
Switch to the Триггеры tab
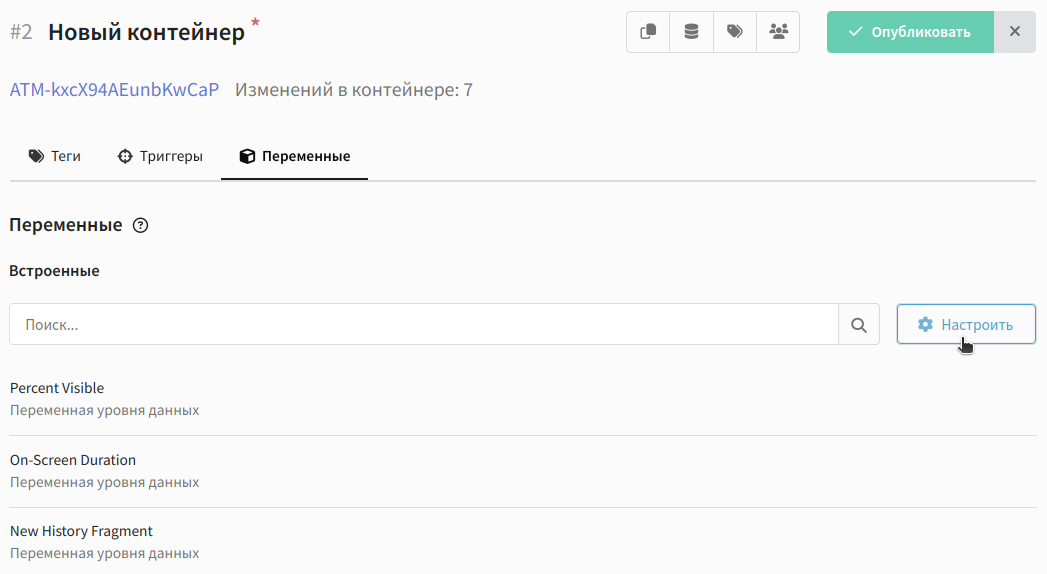(160, 156)
